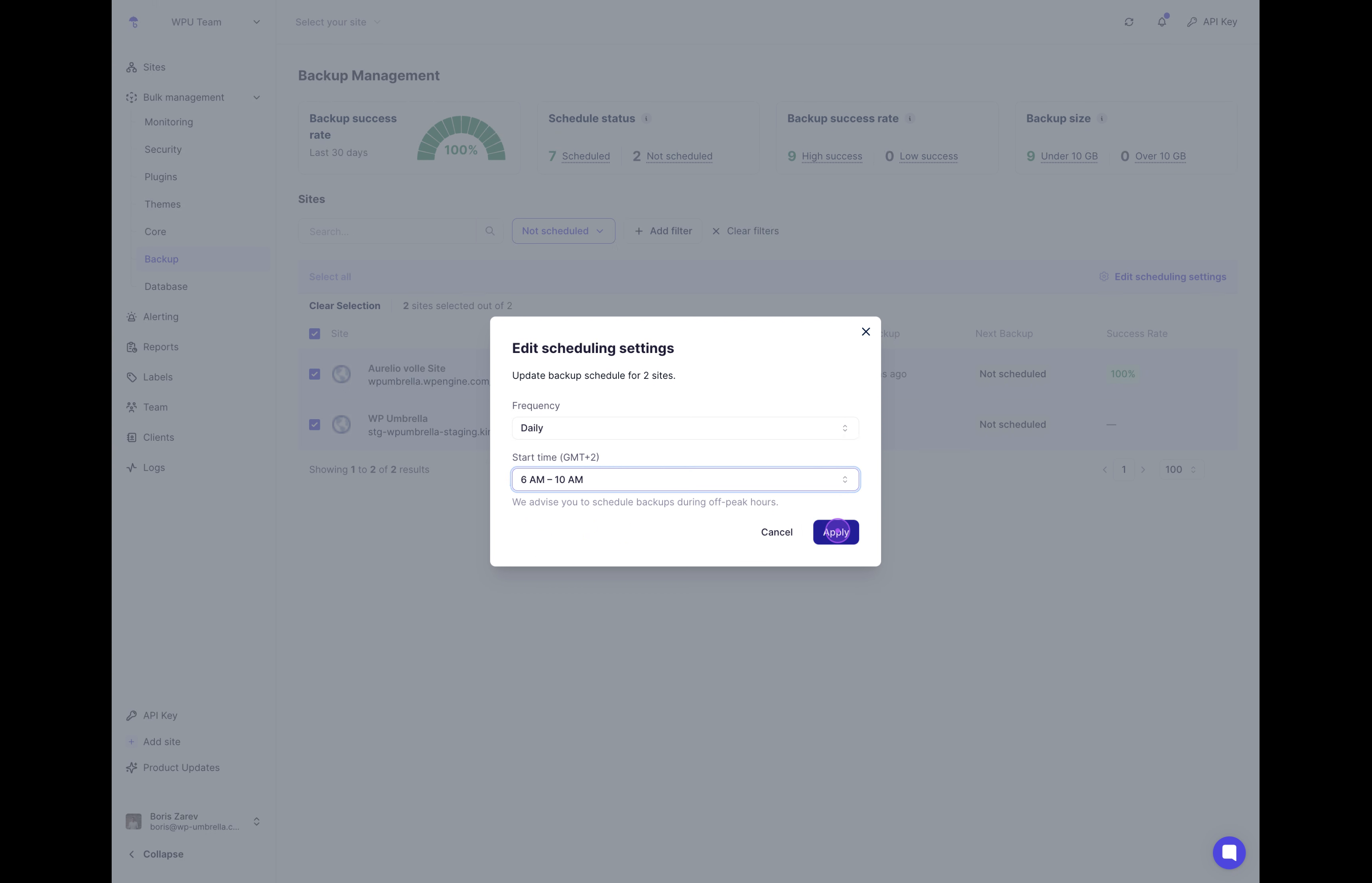Show the Backup size info icon
This screenshot has height=883, width=1372.
click(x=1101, y=119)
